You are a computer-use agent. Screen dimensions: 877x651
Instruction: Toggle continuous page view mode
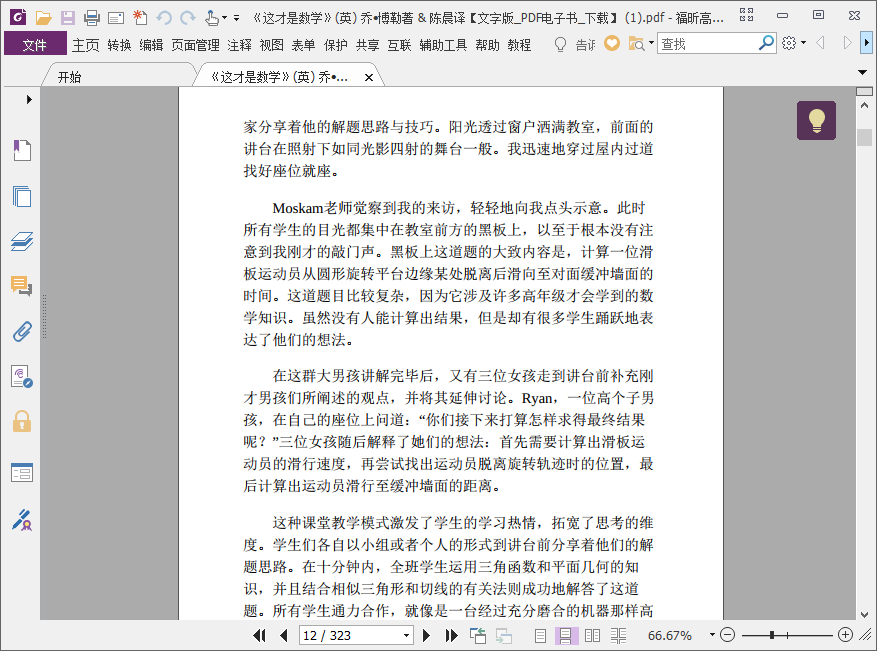point(565,635)
